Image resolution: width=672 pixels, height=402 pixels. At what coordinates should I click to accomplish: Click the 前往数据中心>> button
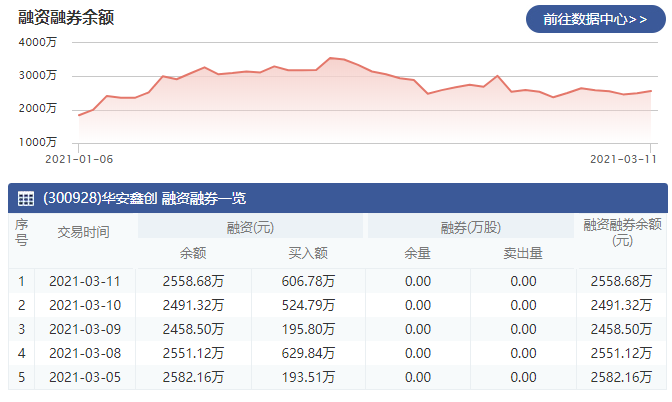[x=596, y=19]
